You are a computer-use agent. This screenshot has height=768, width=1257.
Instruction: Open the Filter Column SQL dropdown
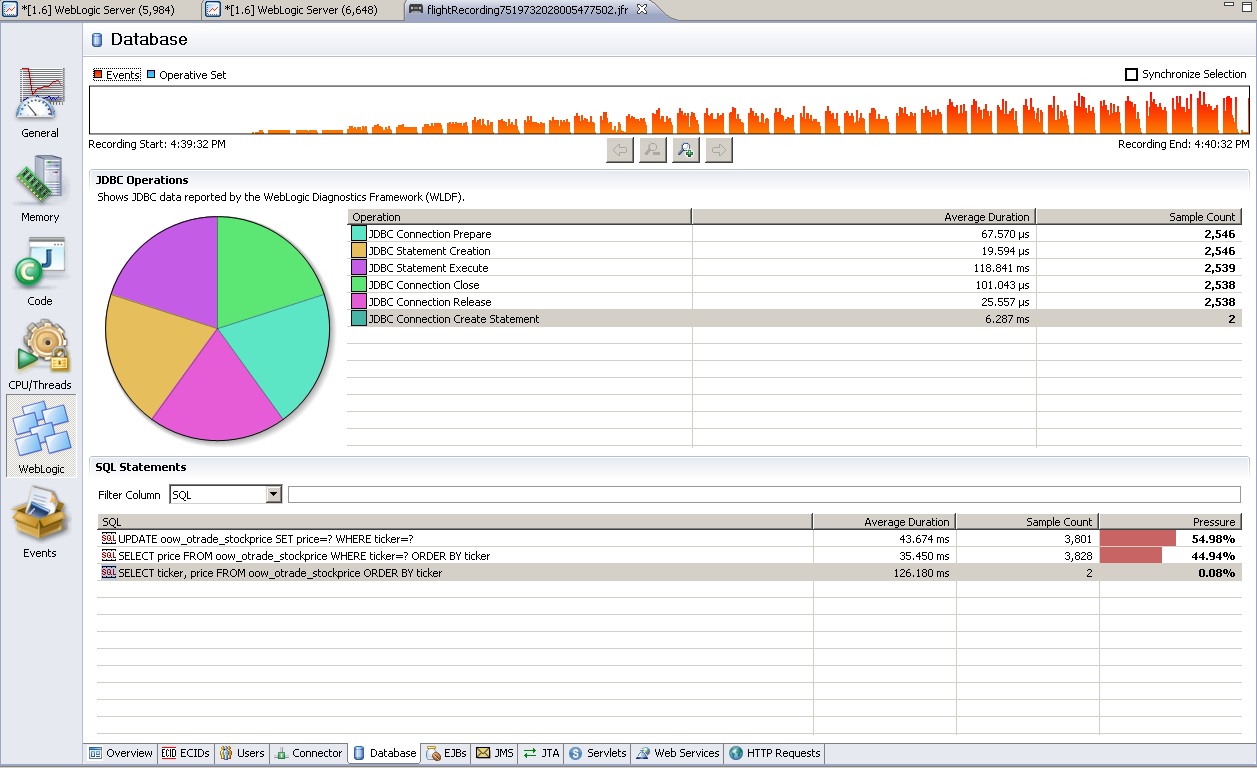pos(274,495)
